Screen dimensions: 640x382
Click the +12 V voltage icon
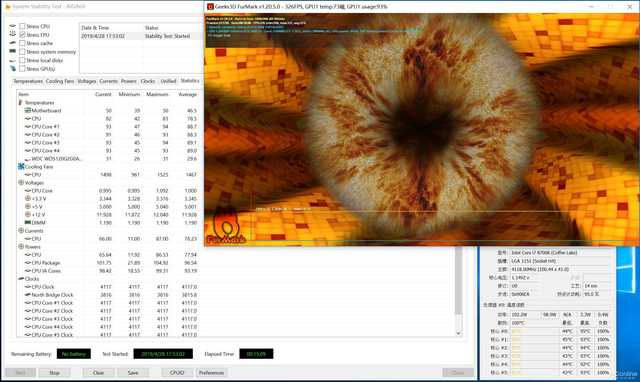click(x=28, y=214)
